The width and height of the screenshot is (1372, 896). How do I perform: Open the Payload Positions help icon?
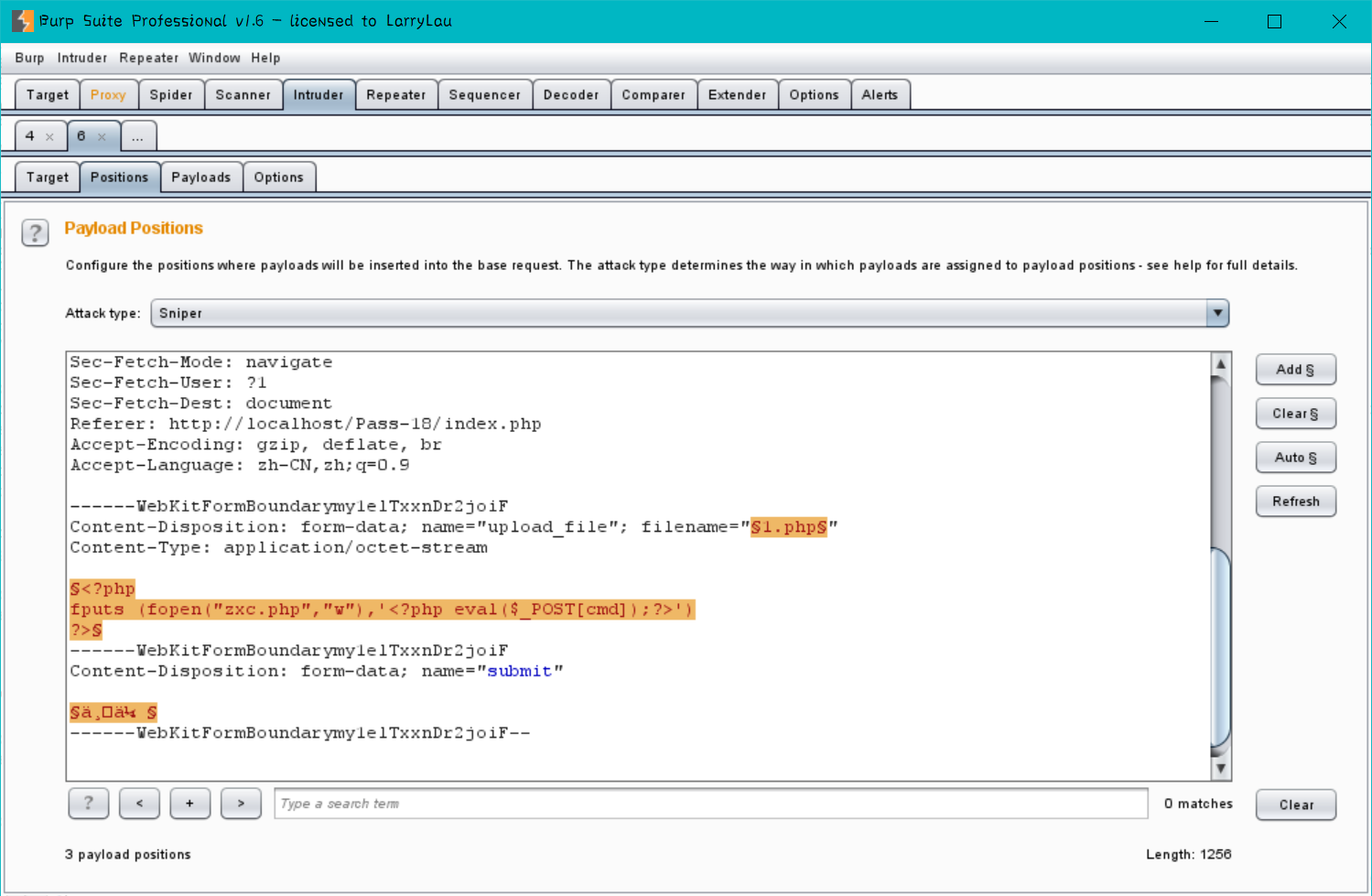pos(35,232)
